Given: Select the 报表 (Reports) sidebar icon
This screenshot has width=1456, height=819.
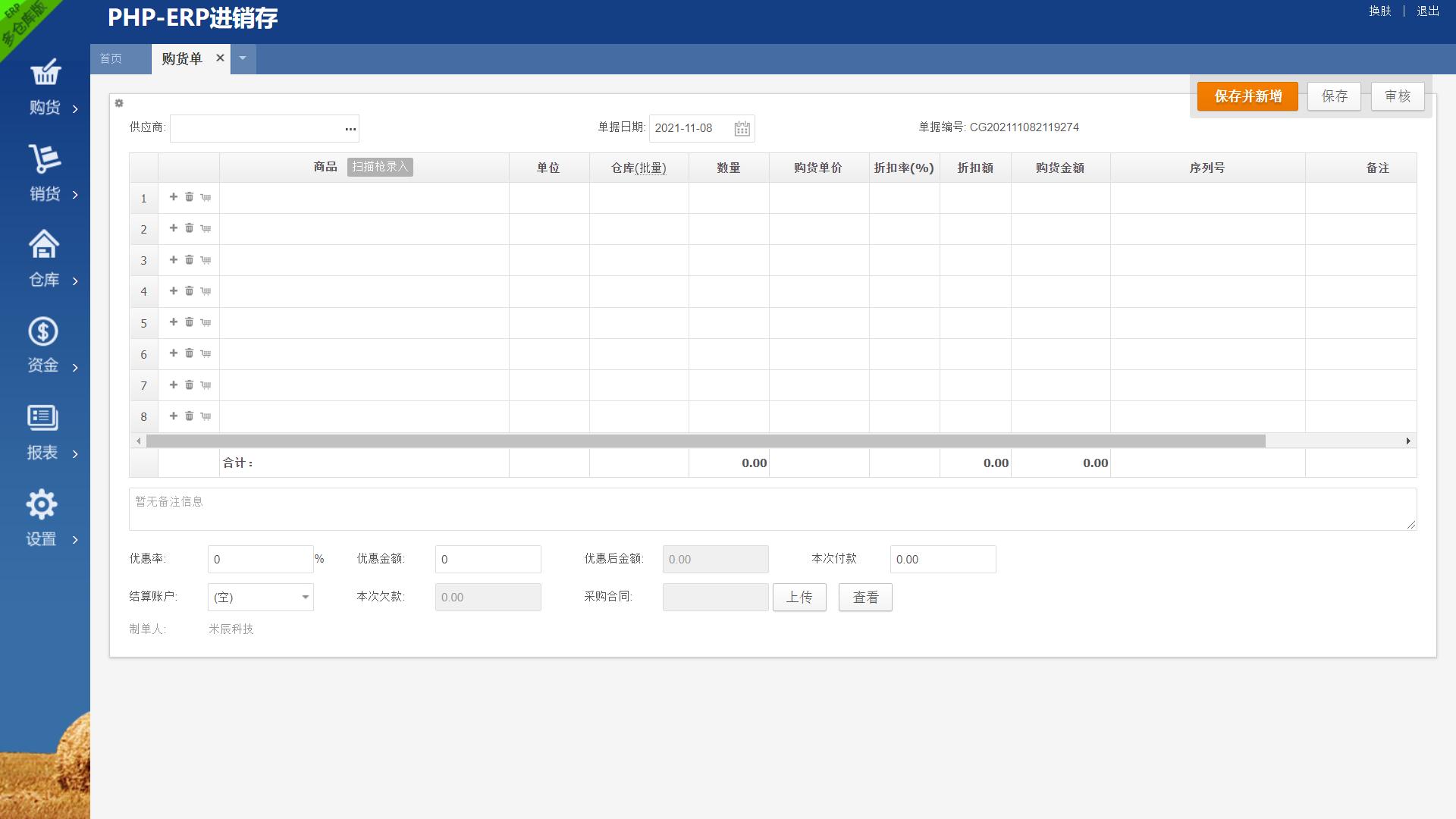Looking at the screenshot, I should pyautogui.click(x=42, y=416).
